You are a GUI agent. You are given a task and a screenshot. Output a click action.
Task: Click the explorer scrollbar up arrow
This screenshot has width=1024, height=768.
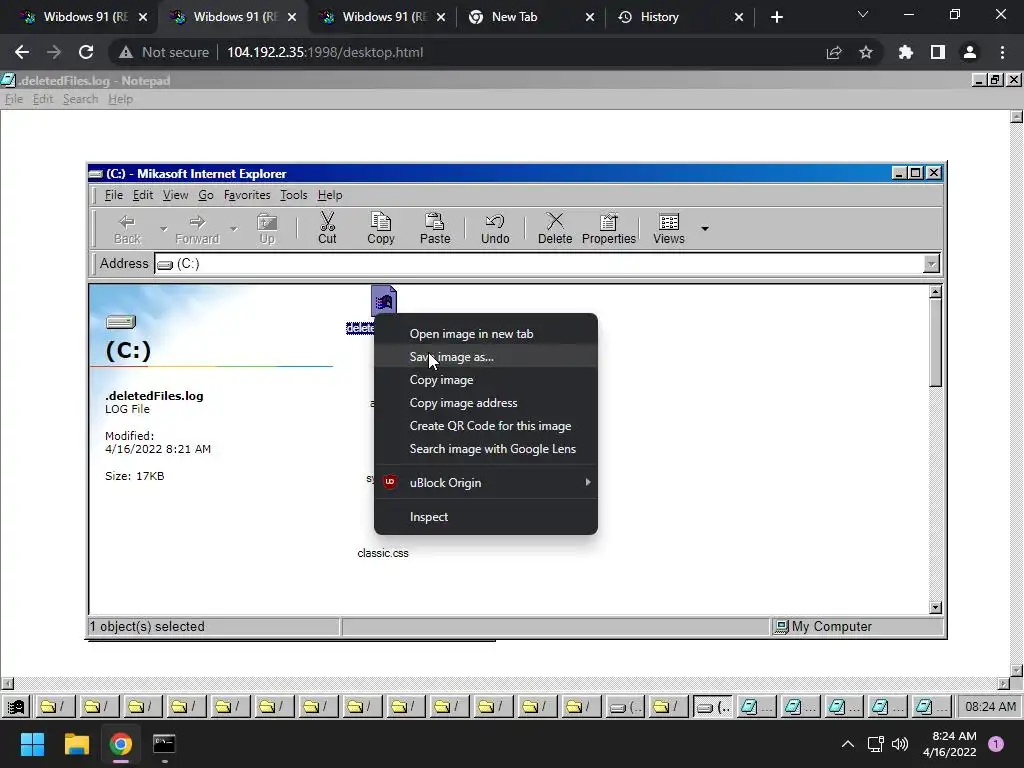pyautogui.click(x=935, y=292)
